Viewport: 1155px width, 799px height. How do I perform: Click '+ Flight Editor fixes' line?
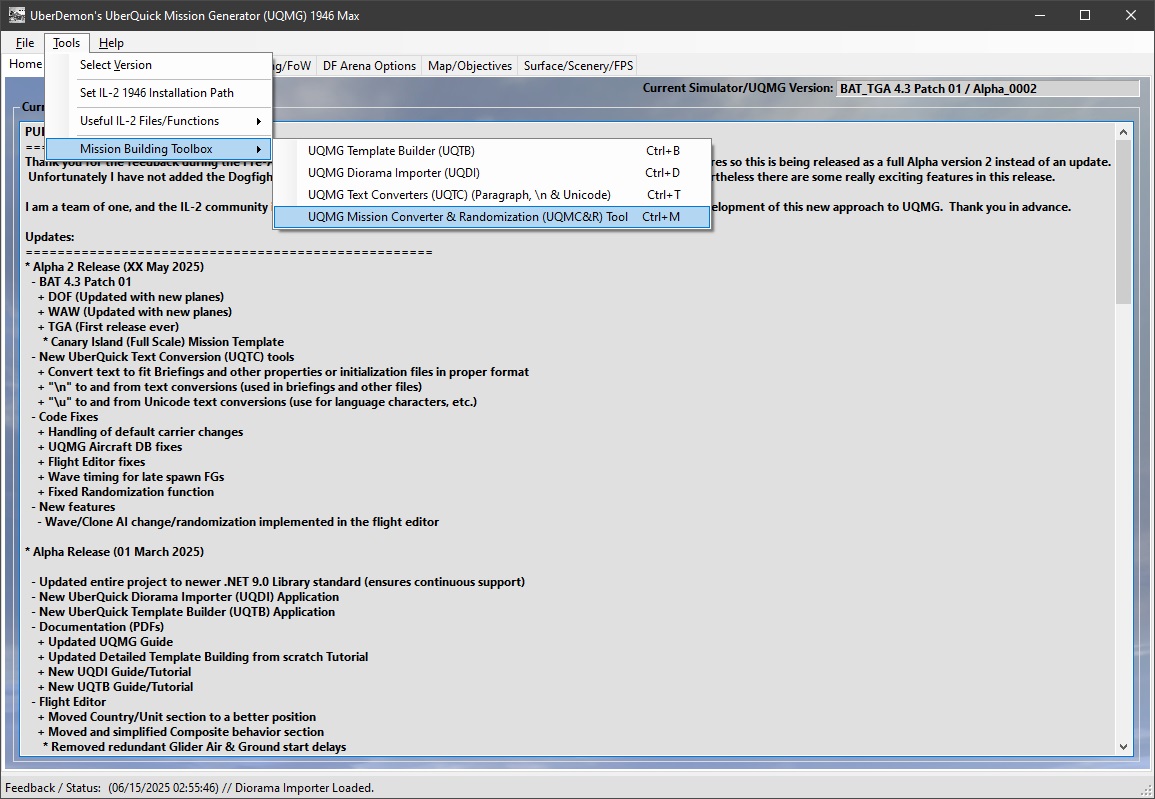(x=91, y=462)
